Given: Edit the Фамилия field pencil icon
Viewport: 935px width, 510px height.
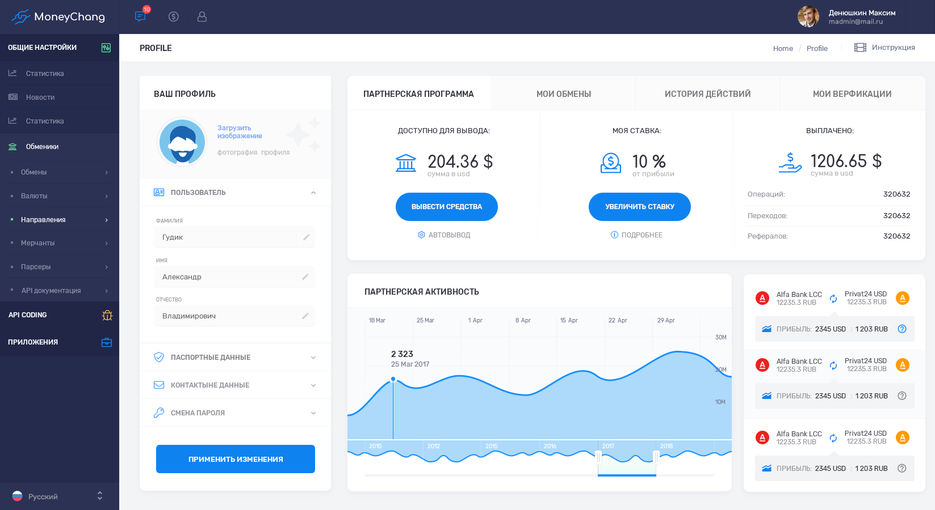Looking at the screenshot, I should point(306,237).
